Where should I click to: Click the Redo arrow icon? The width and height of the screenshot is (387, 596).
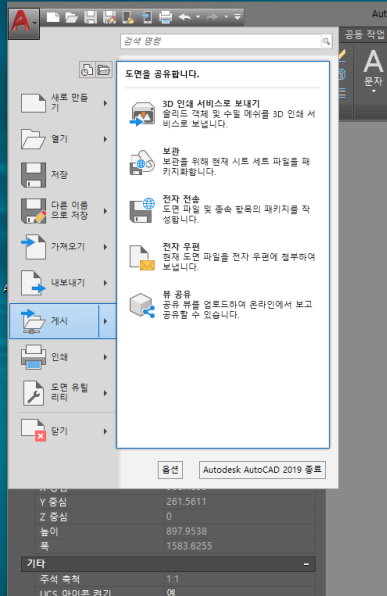(213, 17)
